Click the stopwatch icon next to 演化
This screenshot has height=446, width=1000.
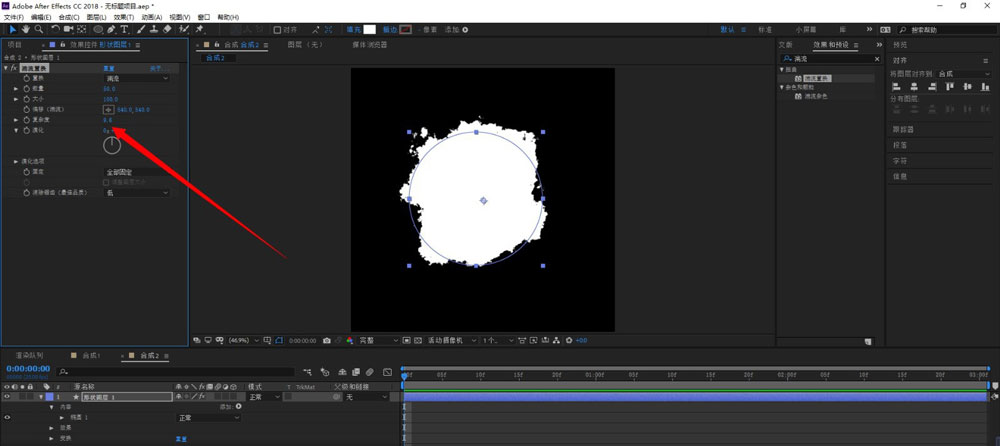pyautogui.click(x=26, y=131)
